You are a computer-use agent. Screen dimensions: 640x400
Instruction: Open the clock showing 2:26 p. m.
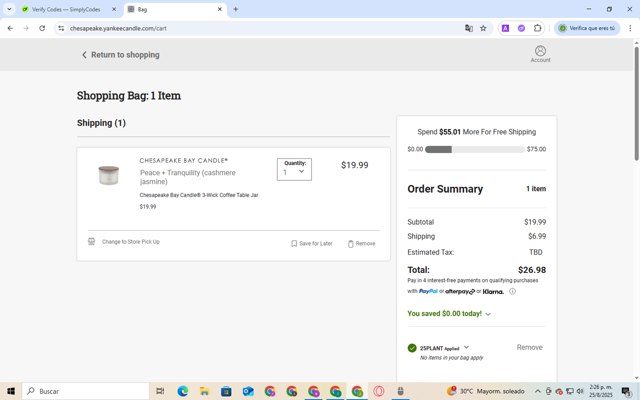pyautogui.click(x=601, y=391)
